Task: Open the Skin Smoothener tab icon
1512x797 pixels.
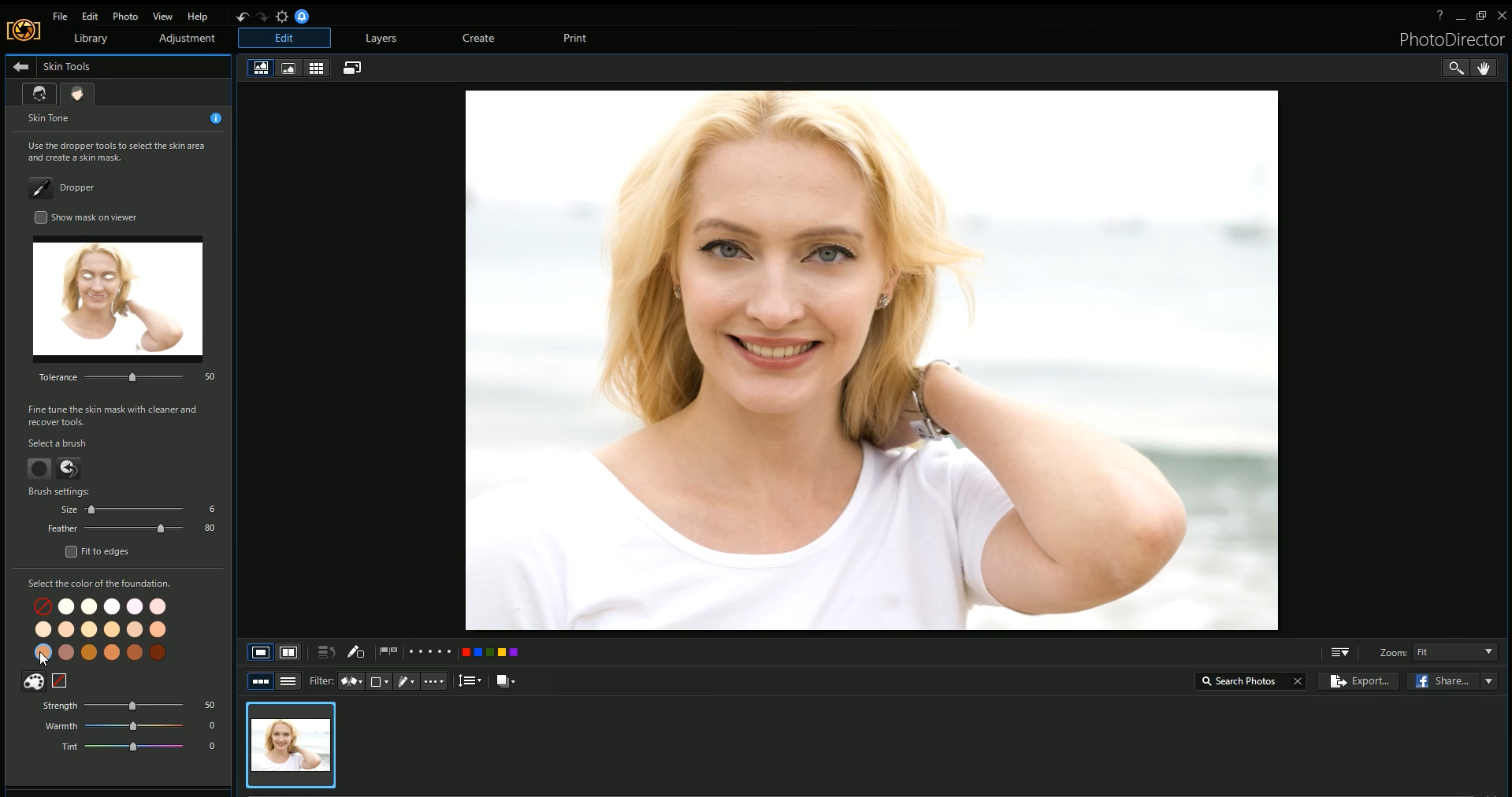Action: coord(39,94)
